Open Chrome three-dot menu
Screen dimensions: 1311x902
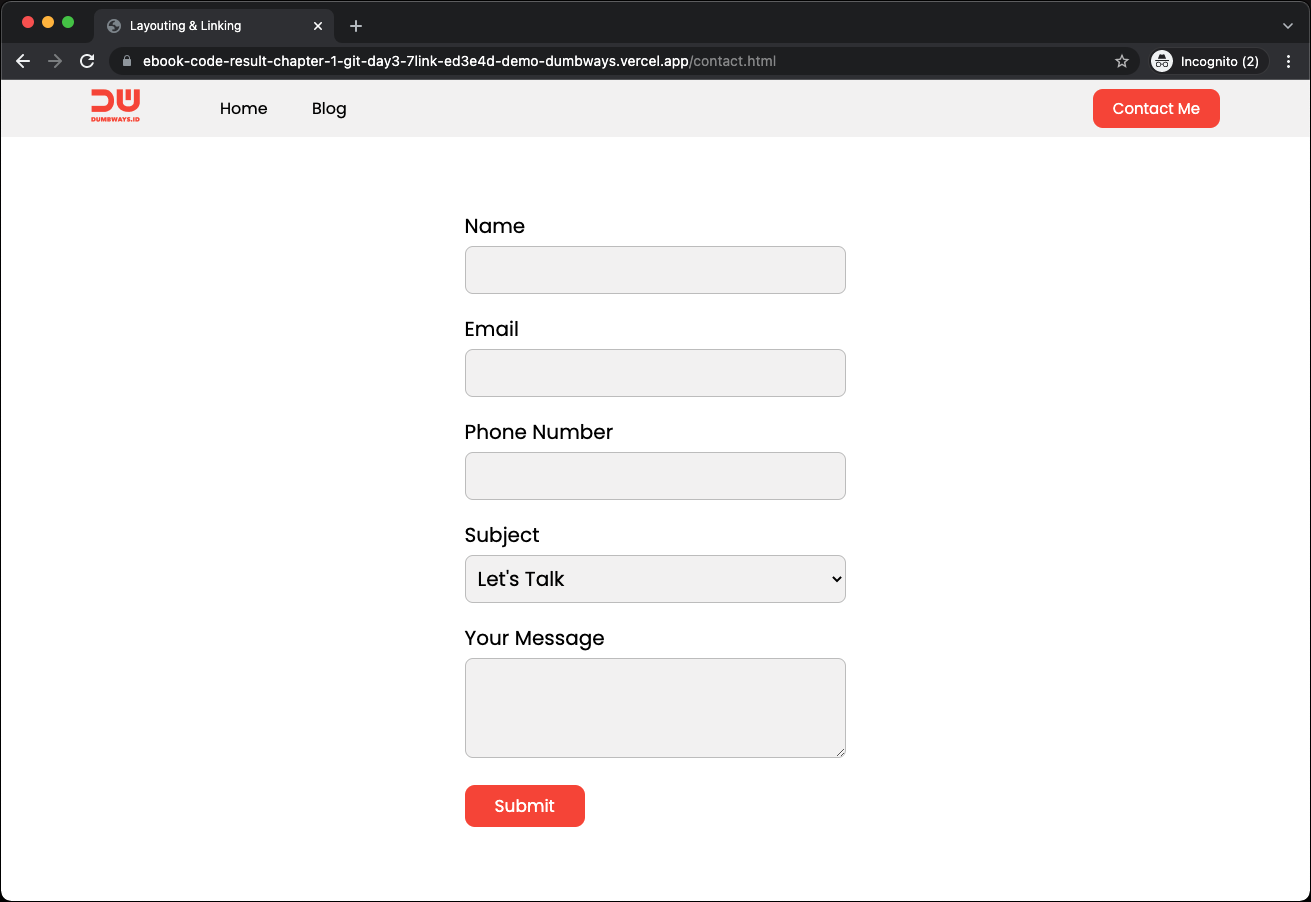tap(1288, 61)
